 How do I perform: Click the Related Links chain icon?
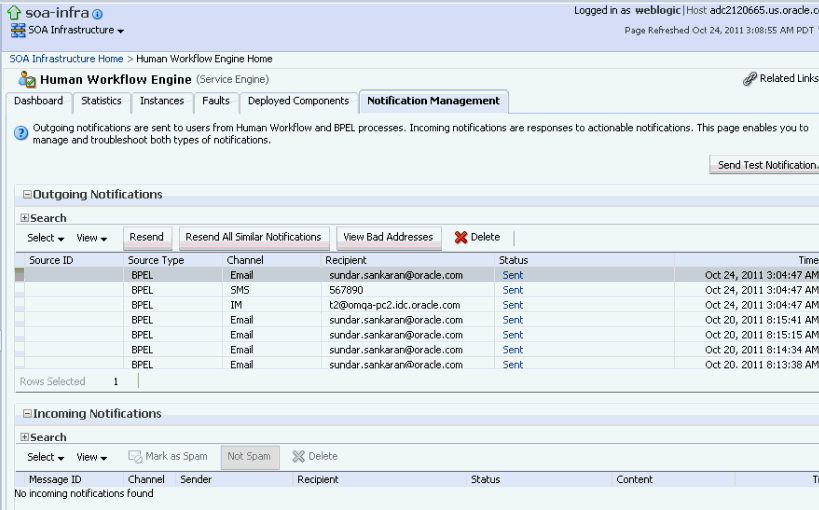750,79
